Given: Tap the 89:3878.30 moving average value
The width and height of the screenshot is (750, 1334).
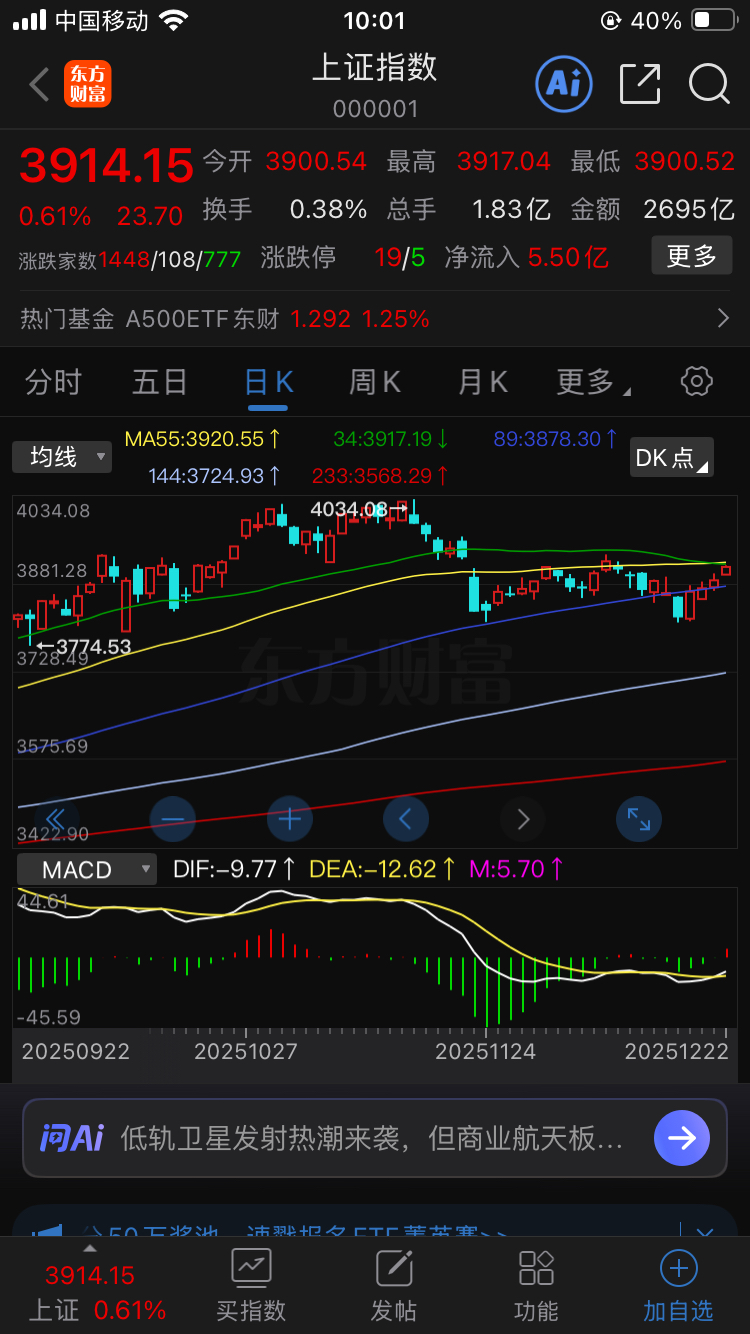Looking at the screenshot, I should pos(556,439).
